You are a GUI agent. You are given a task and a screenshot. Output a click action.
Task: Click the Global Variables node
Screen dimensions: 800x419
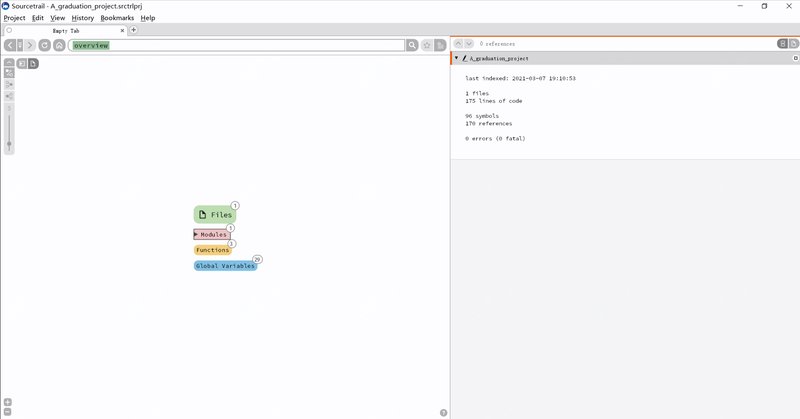point(224,266)
